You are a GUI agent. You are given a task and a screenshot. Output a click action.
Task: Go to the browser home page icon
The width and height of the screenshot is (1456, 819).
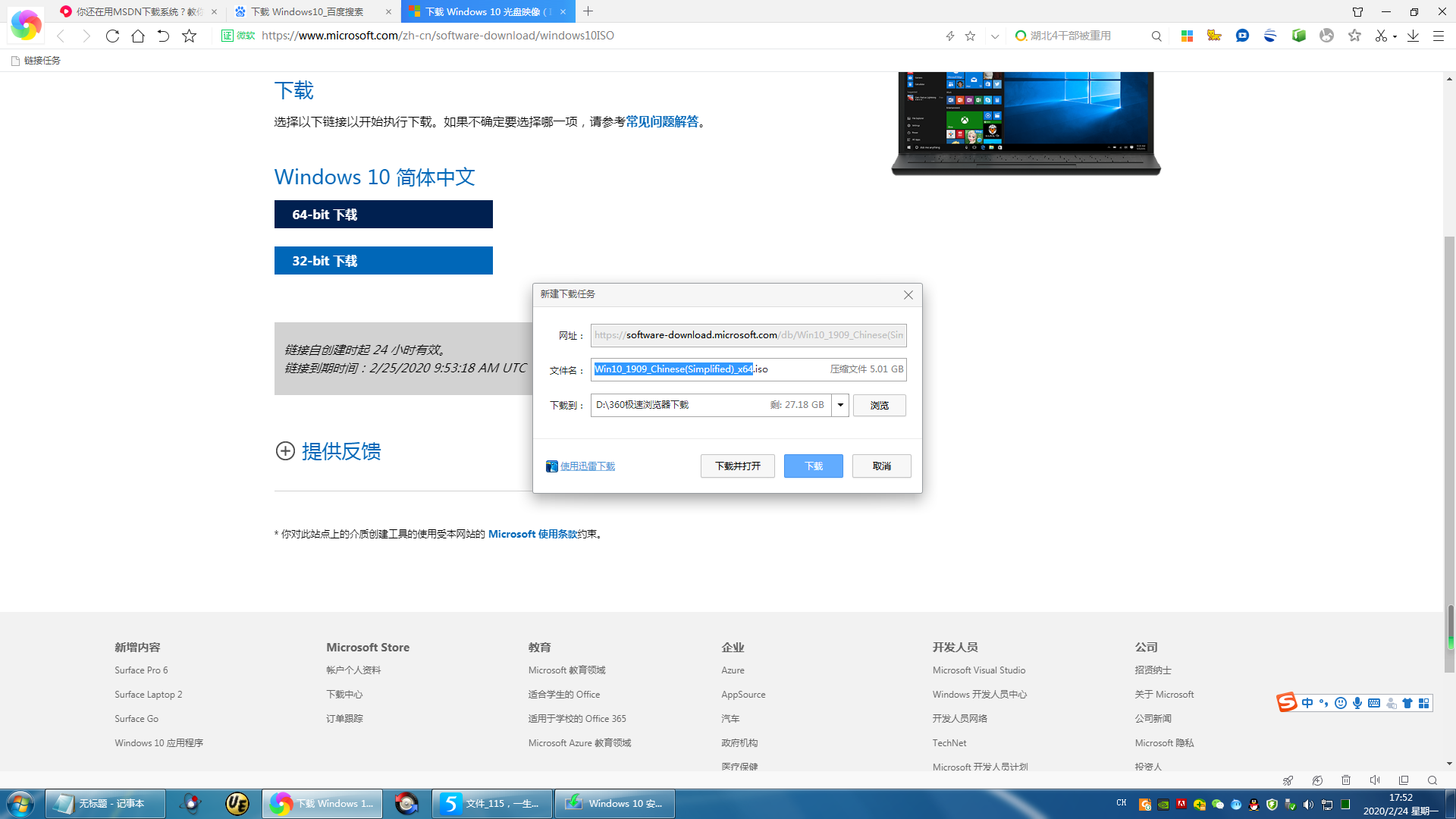(x=138, y=36)
